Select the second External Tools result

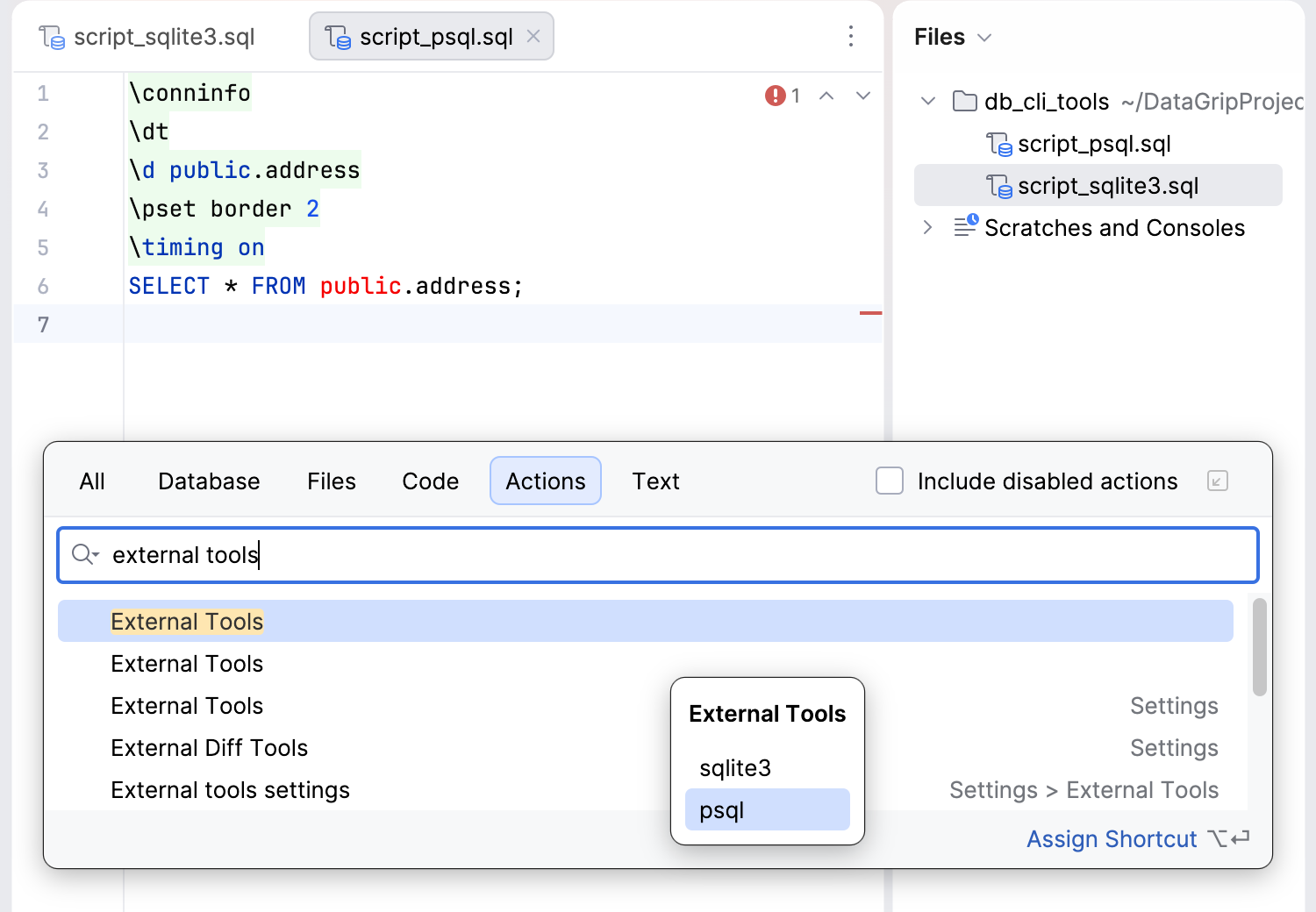tap(646, 663)
